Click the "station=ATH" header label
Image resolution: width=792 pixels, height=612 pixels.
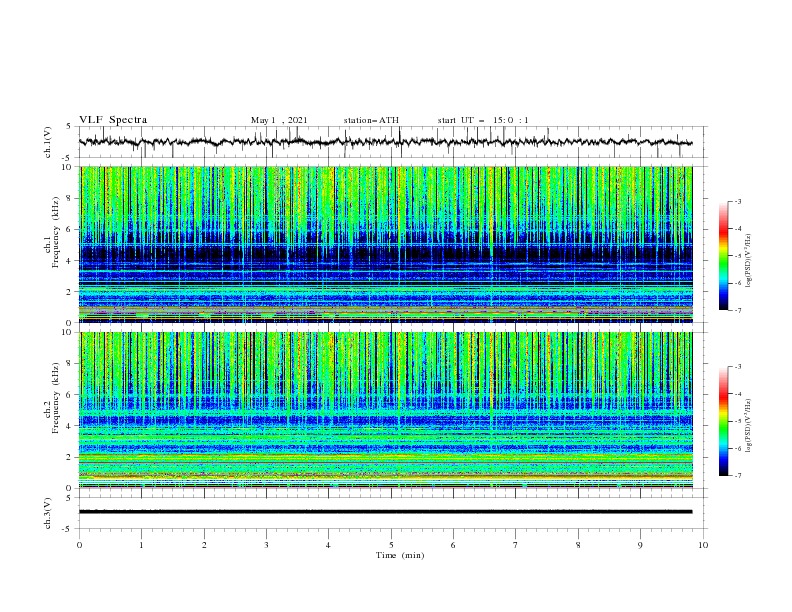click(x=371, y=120)
